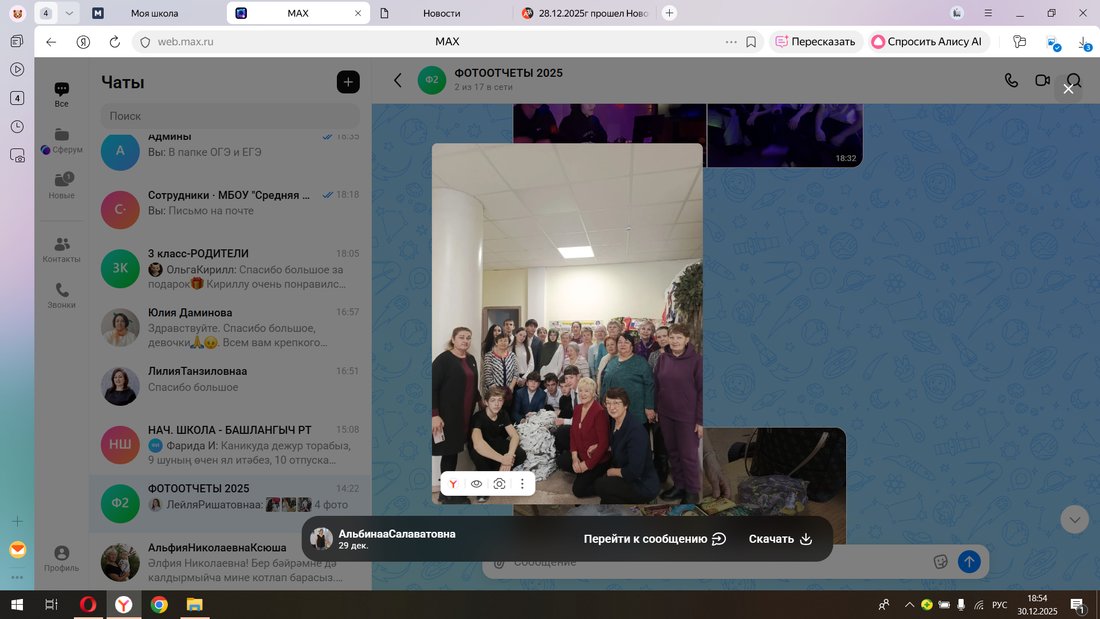Open Звонки section in sidebar

point(61,296)
